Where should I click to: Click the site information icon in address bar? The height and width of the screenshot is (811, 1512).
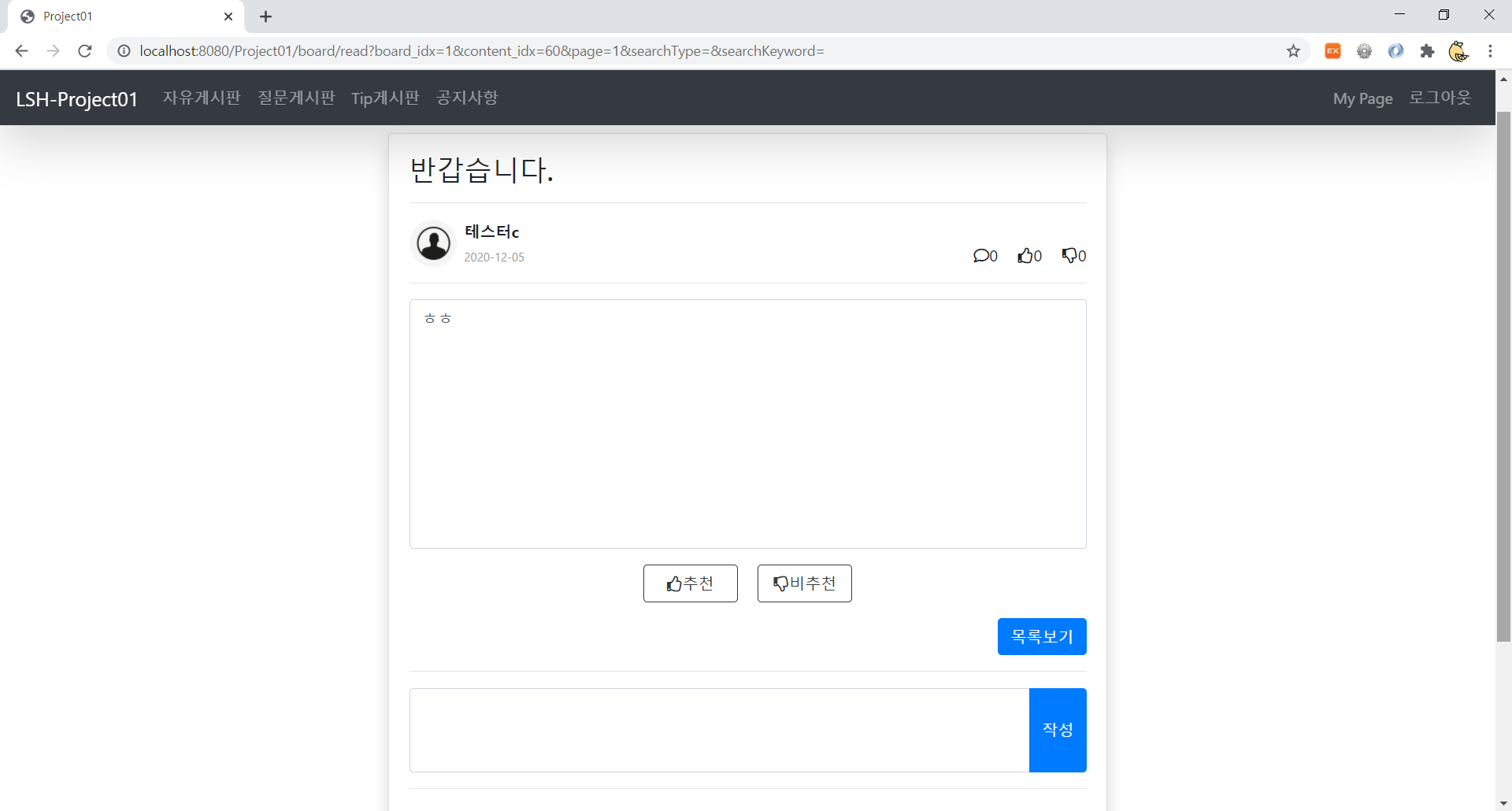click(x=124, y=51)
